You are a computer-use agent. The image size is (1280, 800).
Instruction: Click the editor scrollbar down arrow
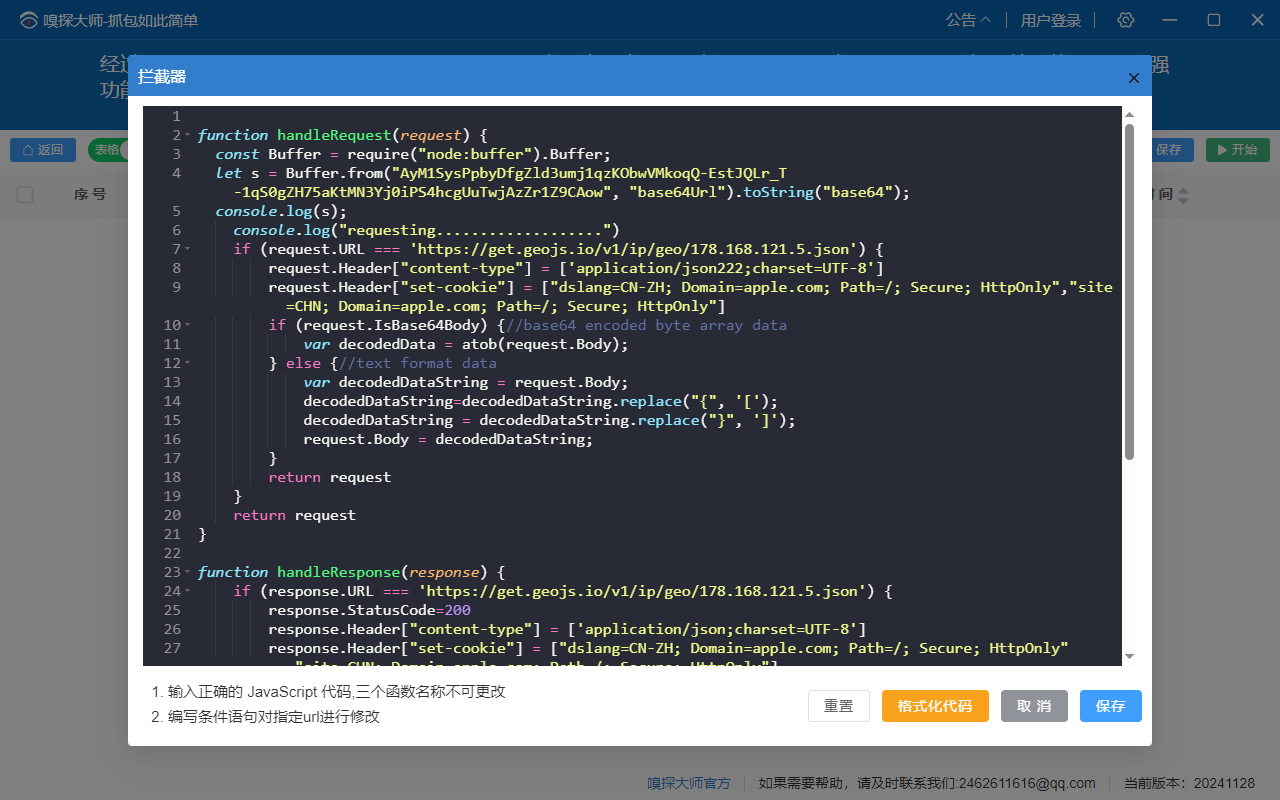point(1129,657)
